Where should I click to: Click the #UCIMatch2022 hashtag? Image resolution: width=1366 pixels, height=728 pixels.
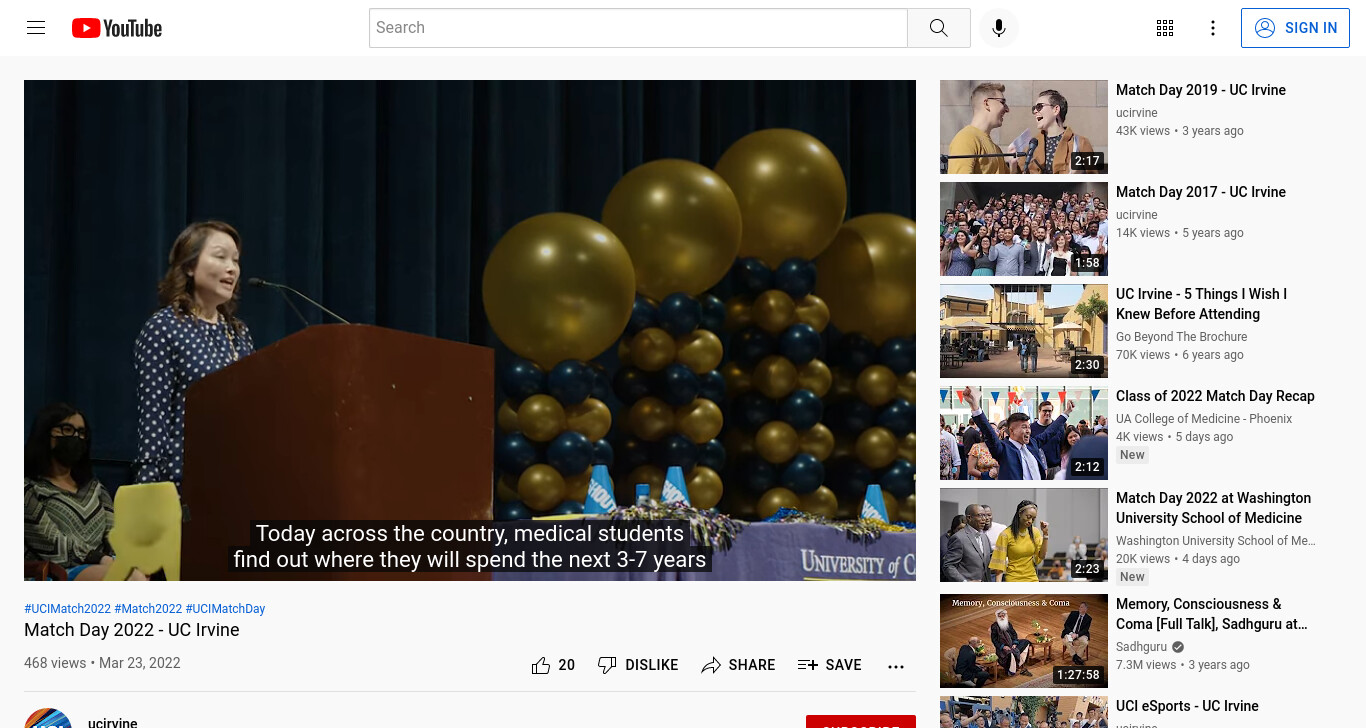68,609
